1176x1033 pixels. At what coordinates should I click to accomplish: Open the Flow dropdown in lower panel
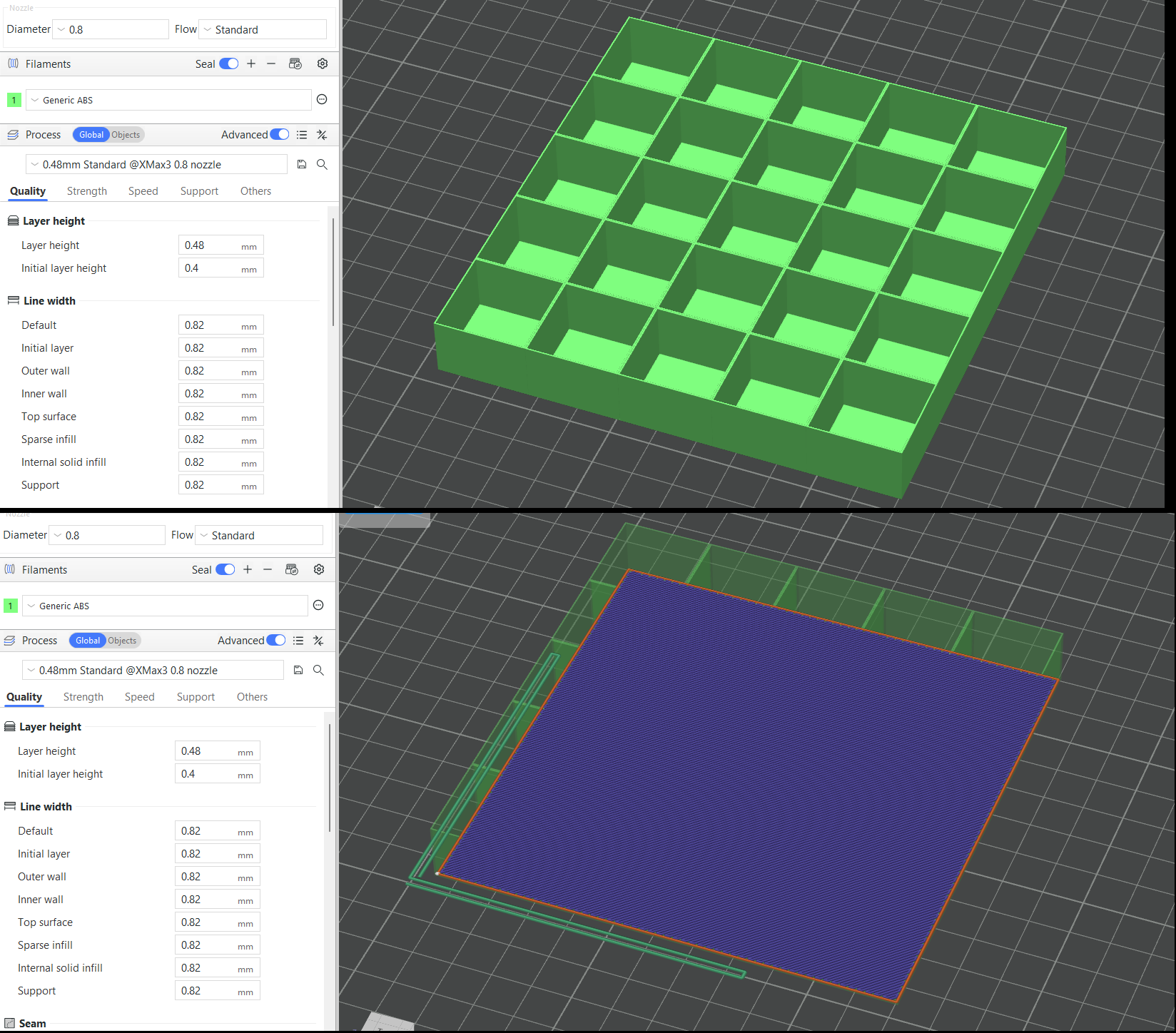(x=259, y=535)
